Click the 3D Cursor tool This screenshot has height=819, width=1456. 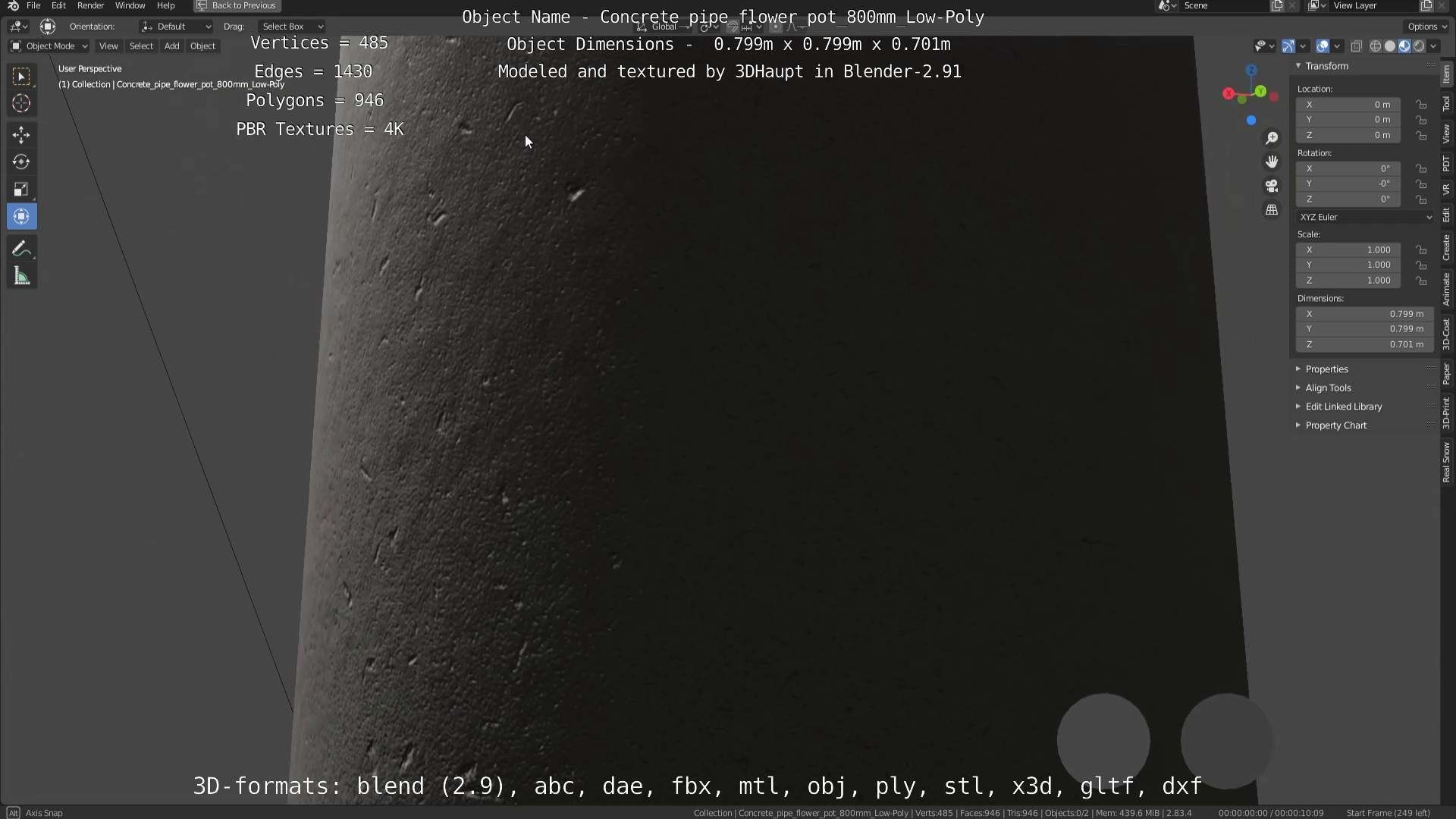21,104
